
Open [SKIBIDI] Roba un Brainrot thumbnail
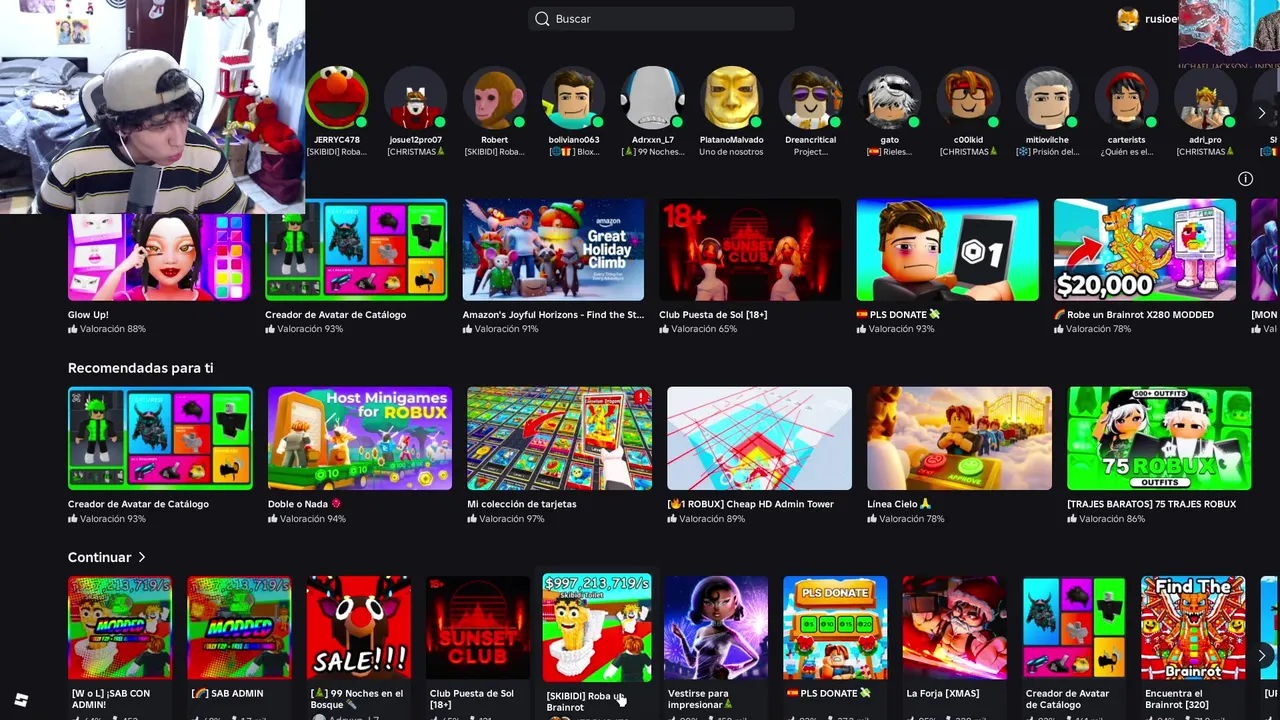point(597,627)
